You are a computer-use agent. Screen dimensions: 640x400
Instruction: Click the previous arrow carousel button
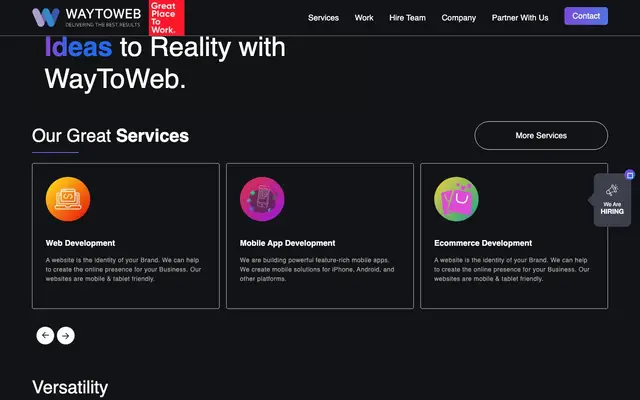pyautogui.click(x=45, y=336)
